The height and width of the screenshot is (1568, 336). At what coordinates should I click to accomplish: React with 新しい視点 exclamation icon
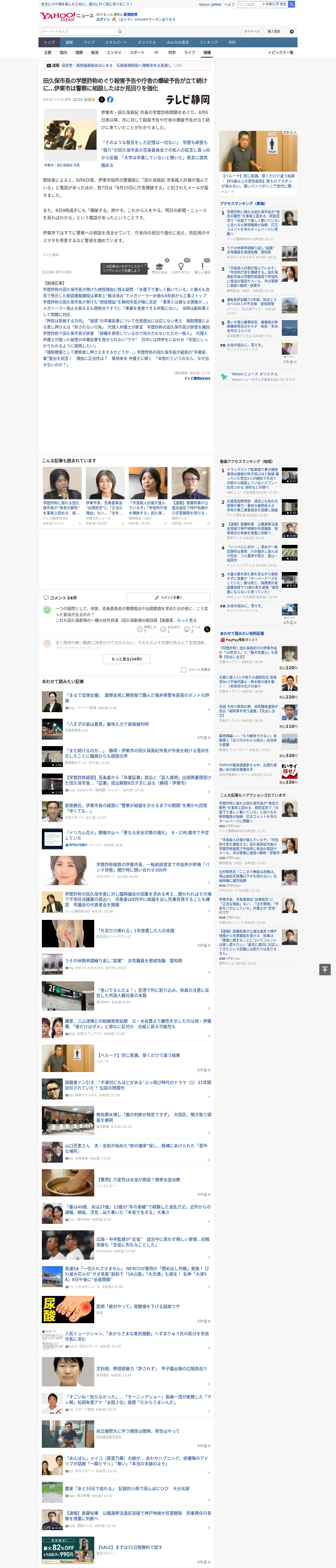[x=203, y=267]
